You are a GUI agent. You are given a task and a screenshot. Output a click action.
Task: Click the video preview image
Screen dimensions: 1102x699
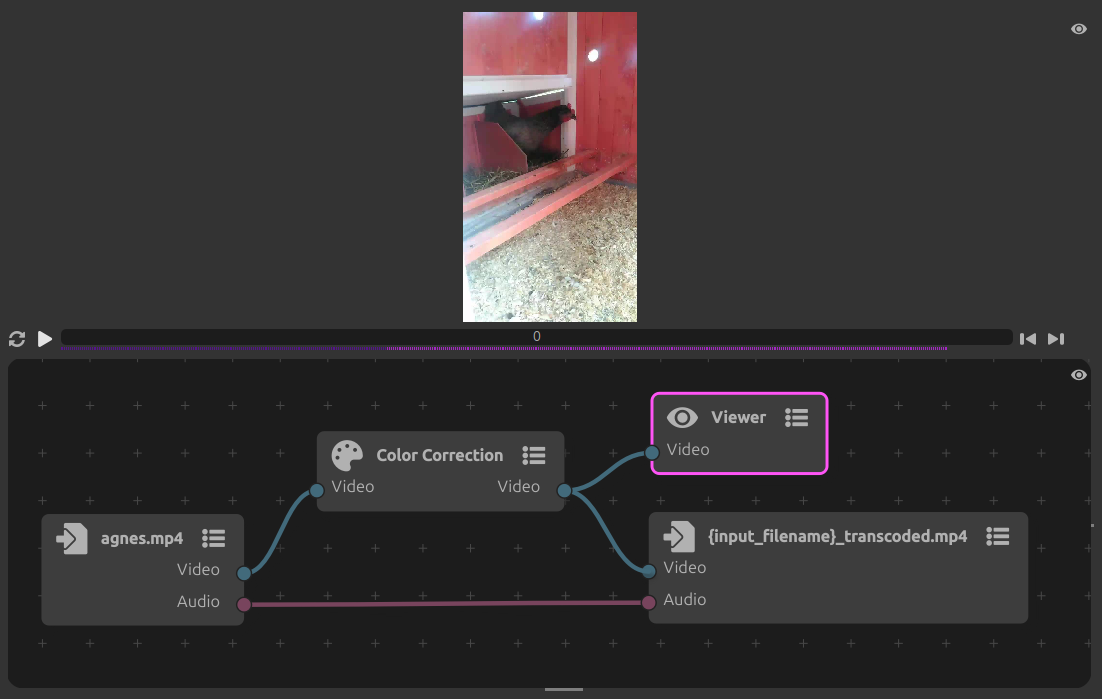[549, 167]
